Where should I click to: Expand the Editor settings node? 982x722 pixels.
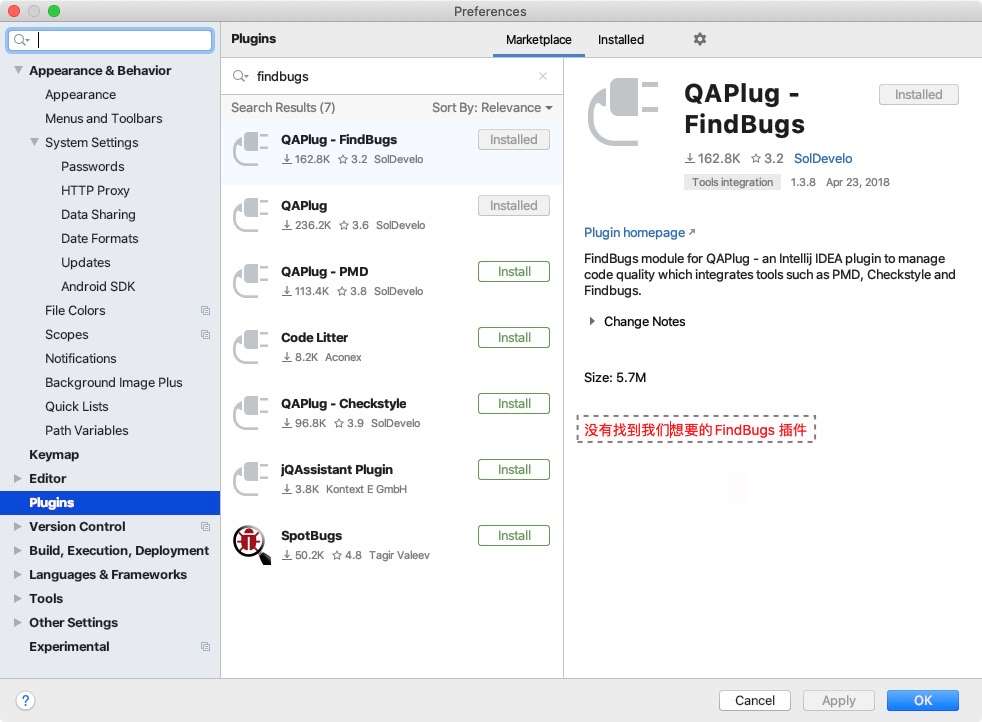point(18,478)
